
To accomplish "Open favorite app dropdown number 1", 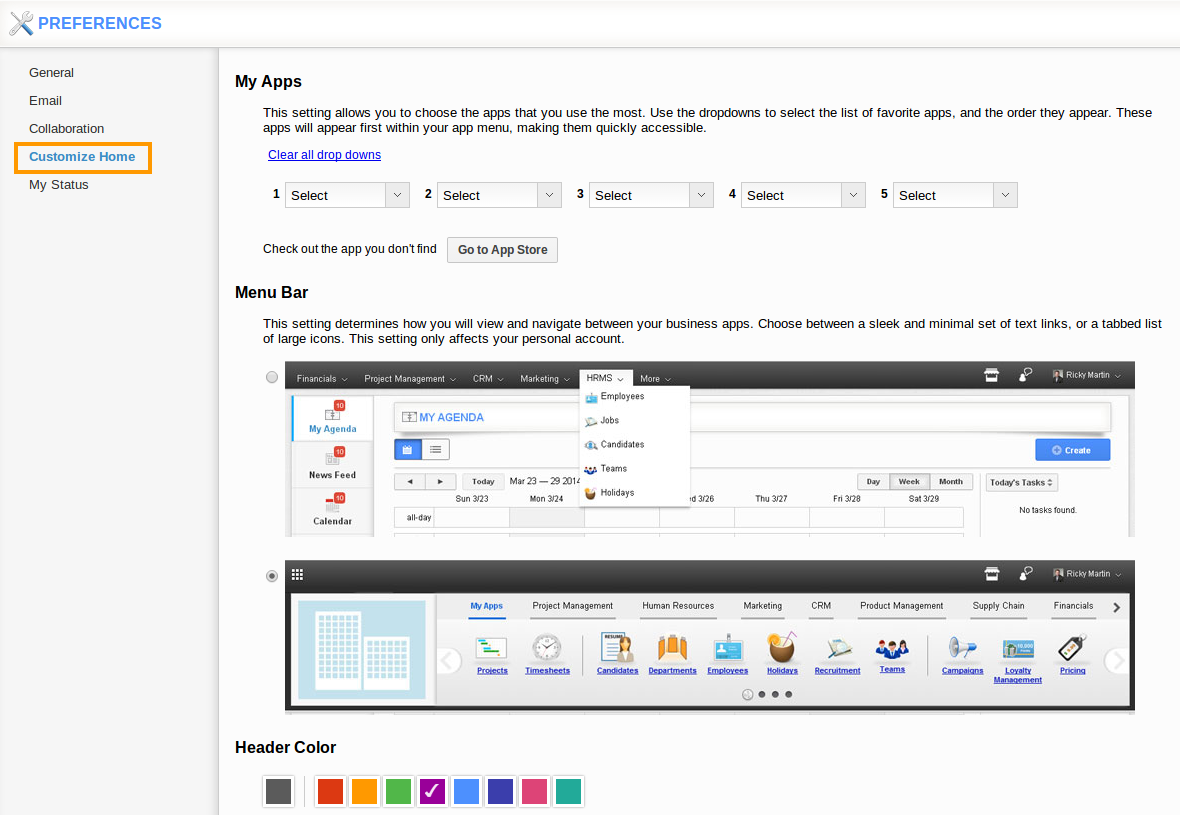I will (x=347, y=195).
